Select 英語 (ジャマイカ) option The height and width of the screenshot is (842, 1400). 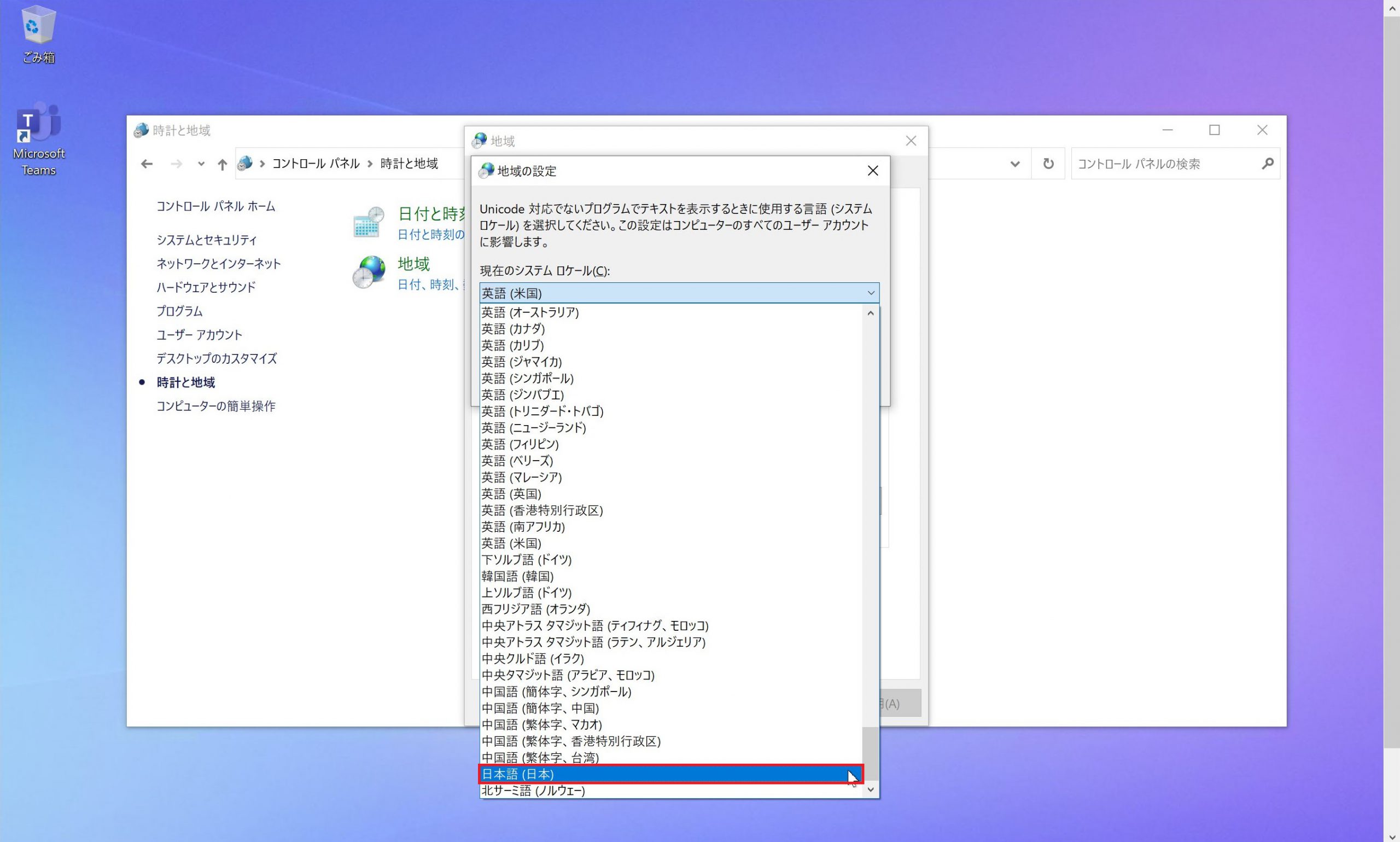click(x=671, y=362)
